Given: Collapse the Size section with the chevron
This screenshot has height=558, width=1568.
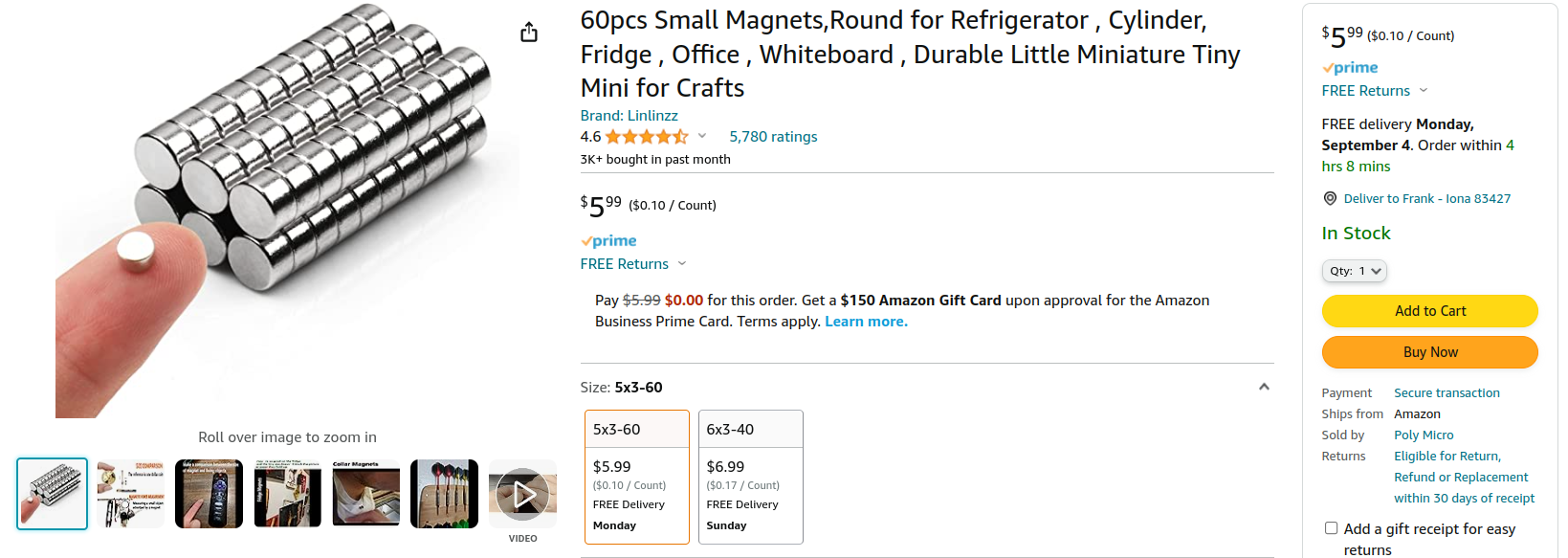Looking at the screenshot, I should click(1263, 387).
